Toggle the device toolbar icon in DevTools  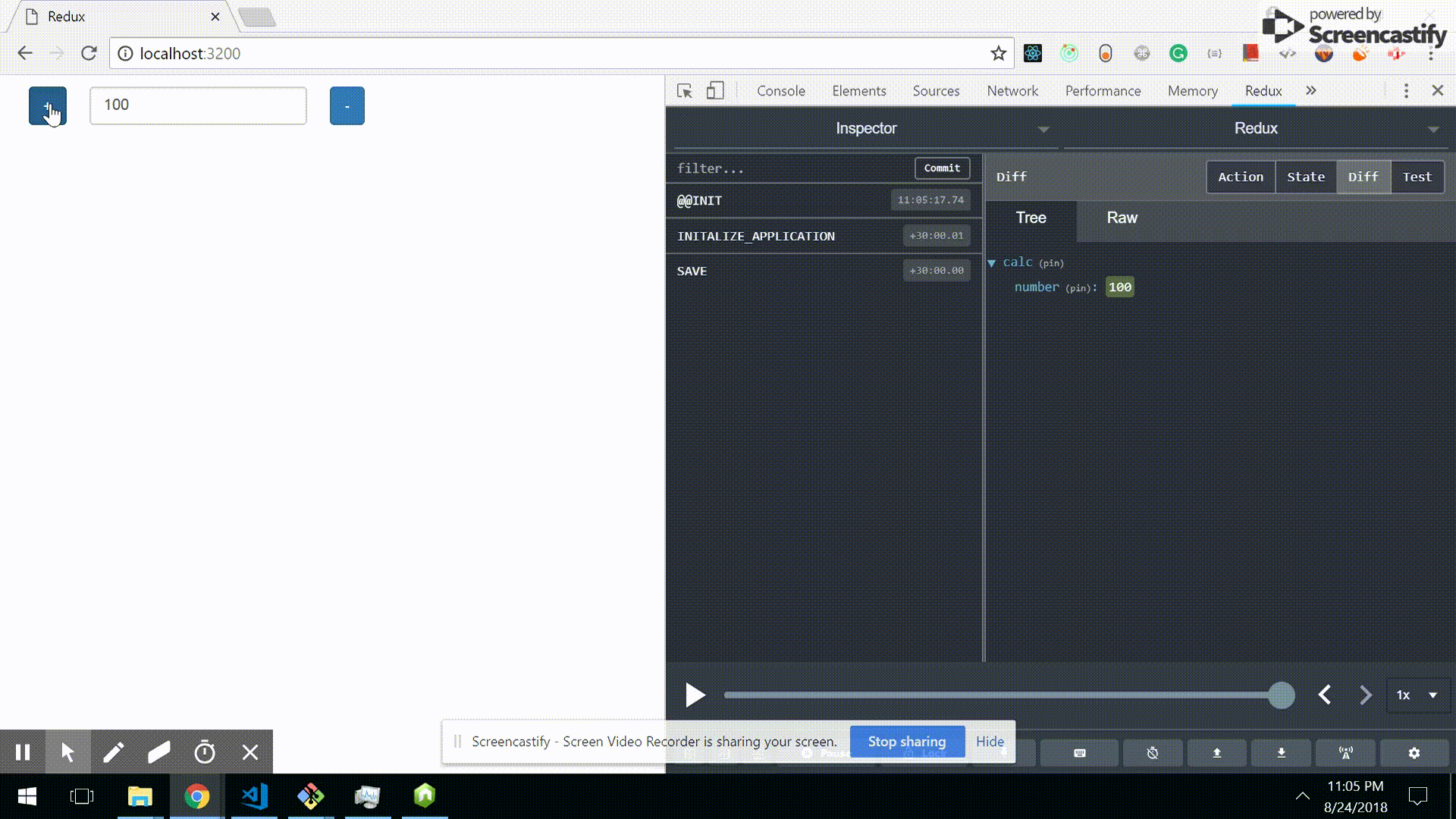tap(714, 91)
